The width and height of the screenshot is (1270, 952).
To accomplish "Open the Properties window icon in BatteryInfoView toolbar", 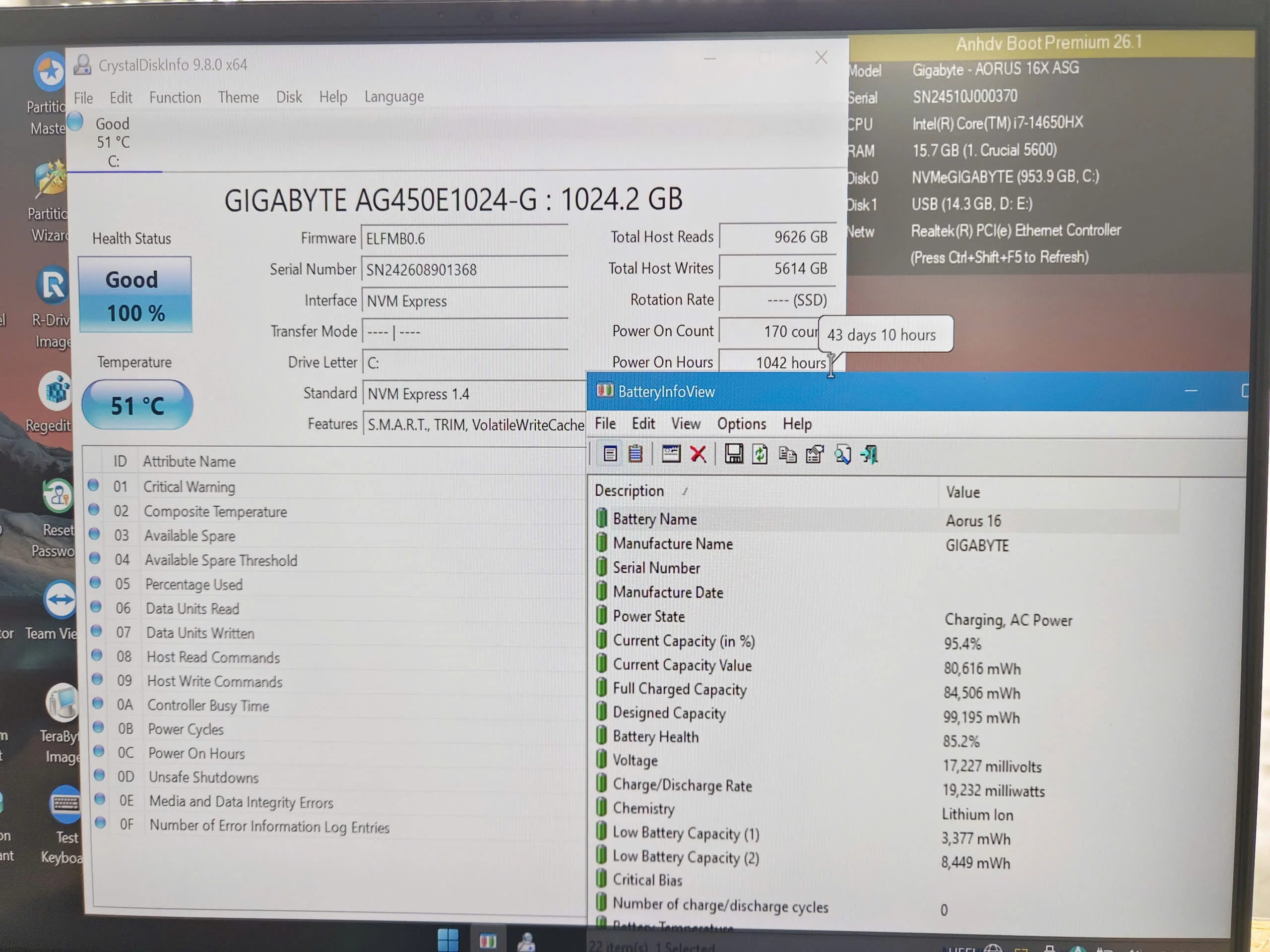I will coord(671,455).
